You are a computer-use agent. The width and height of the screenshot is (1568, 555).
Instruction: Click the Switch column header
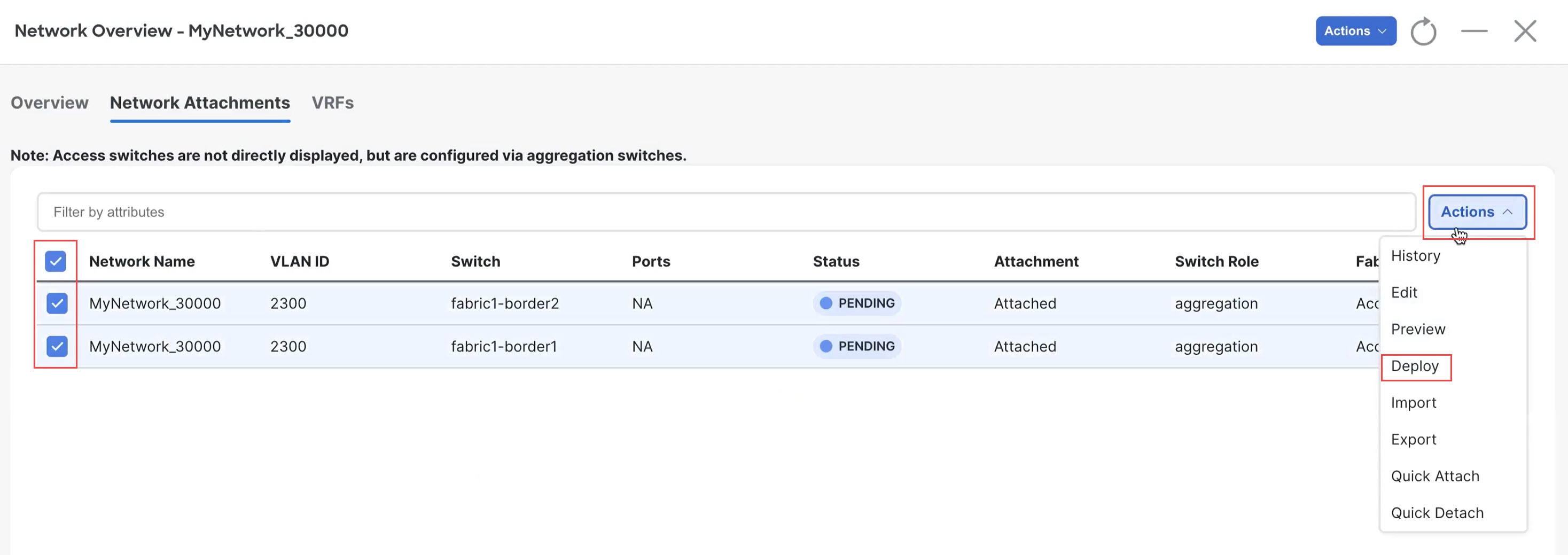point(475,262)
